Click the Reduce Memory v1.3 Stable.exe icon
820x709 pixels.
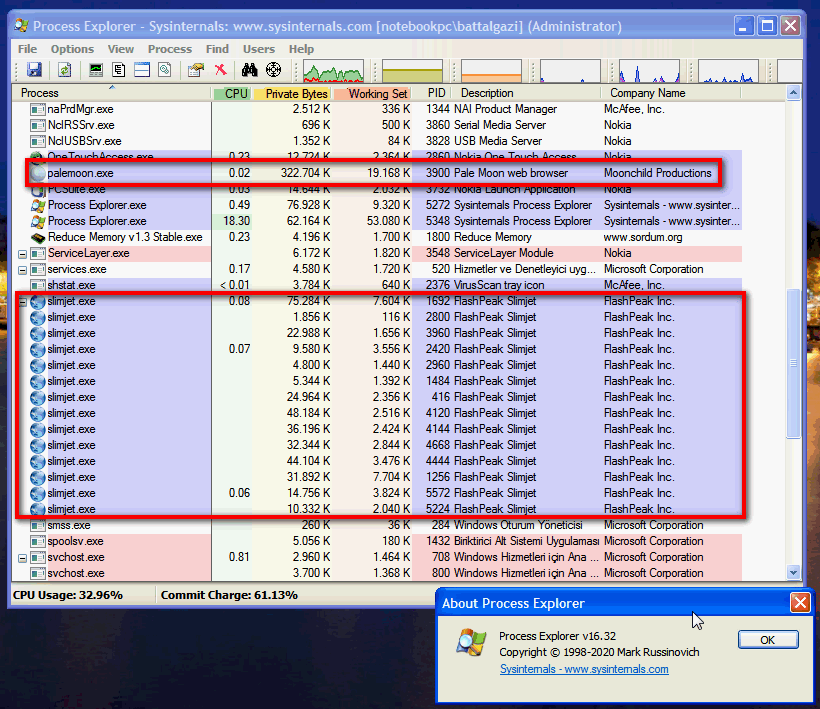tap(38, 237)
